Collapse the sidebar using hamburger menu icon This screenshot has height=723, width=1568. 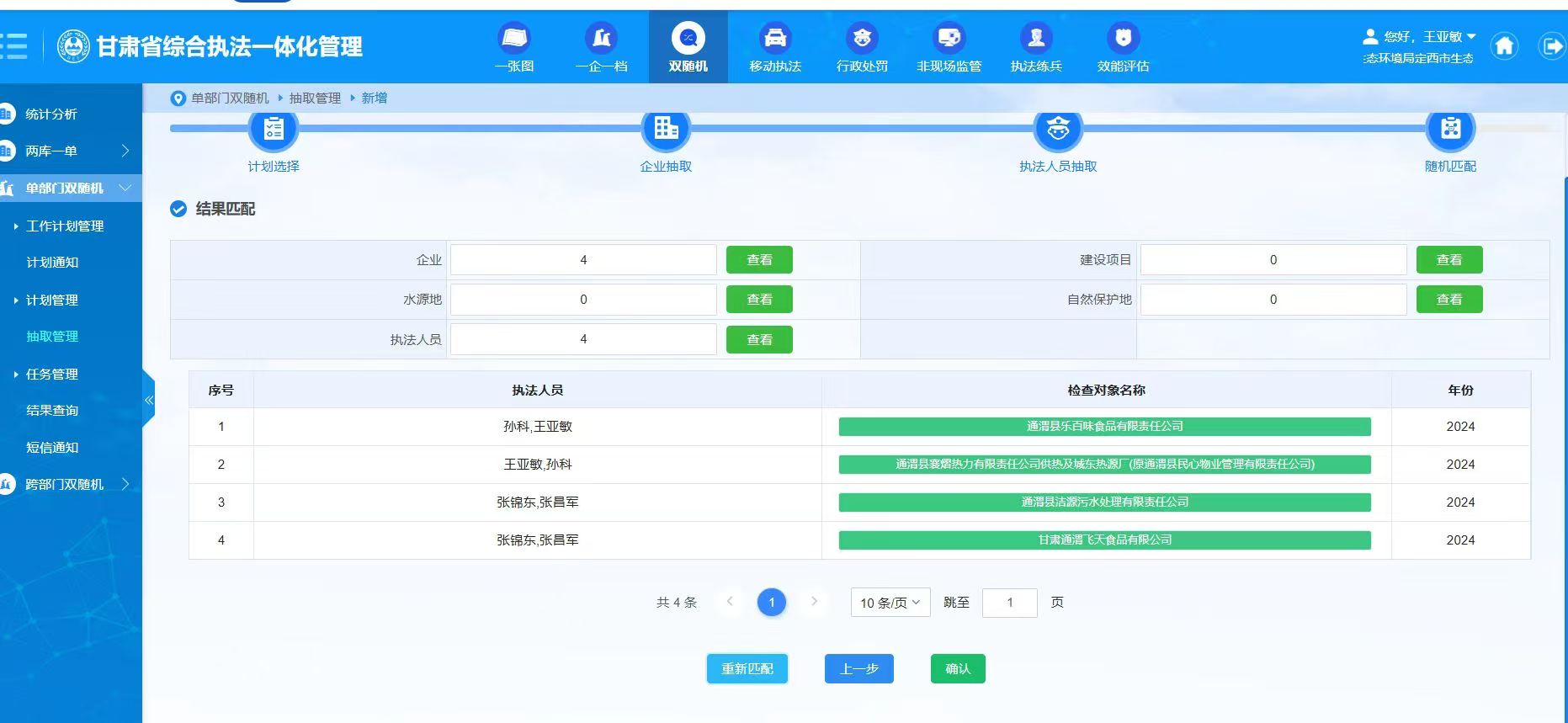[13, 45]
